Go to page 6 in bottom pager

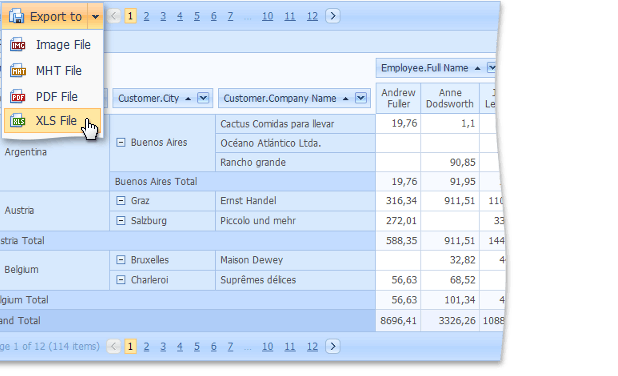point(214,346)
